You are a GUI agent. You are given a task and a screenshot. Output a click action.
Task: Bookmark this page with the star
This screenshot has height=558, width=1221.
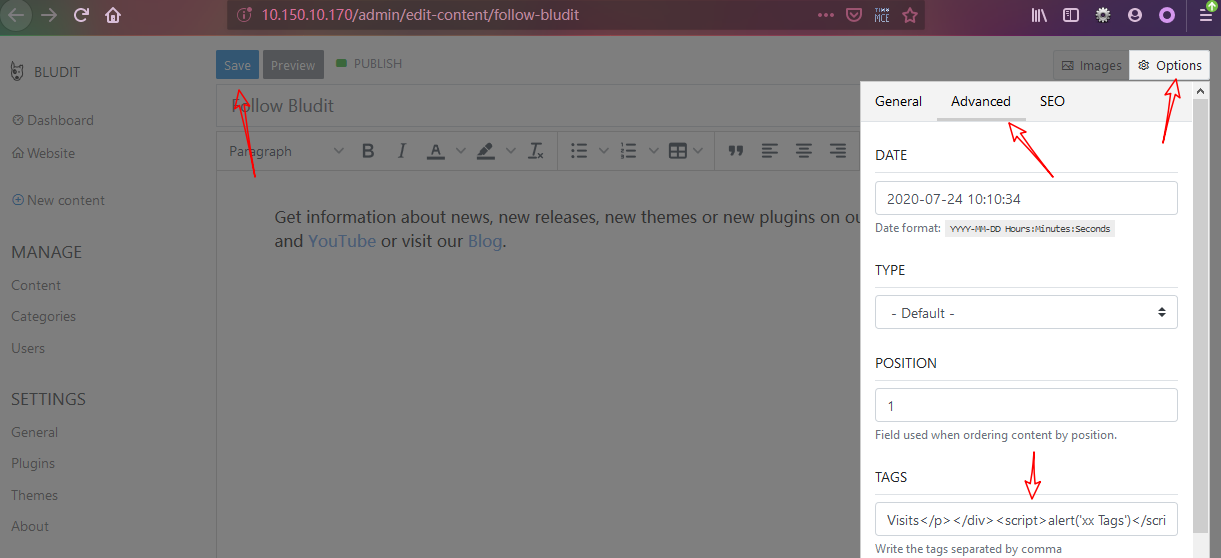[910, 15]
